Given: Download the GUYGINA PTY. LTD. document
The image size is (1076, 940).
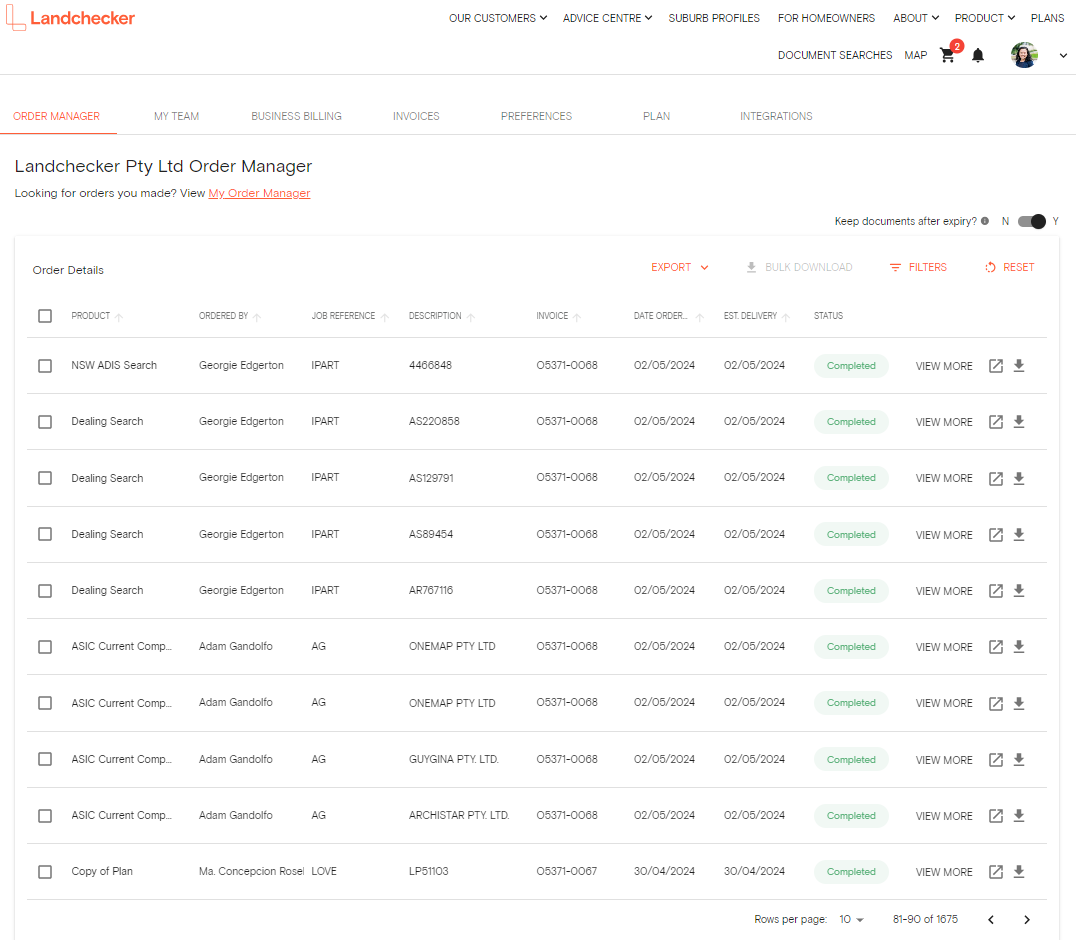Looking at the screenshot, I should pyautogui.click(x=1019, y=760).
